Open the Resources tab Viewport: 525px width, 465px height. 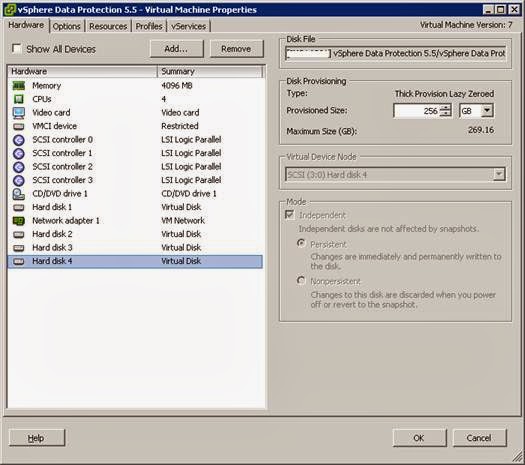(x=108, y=26)
